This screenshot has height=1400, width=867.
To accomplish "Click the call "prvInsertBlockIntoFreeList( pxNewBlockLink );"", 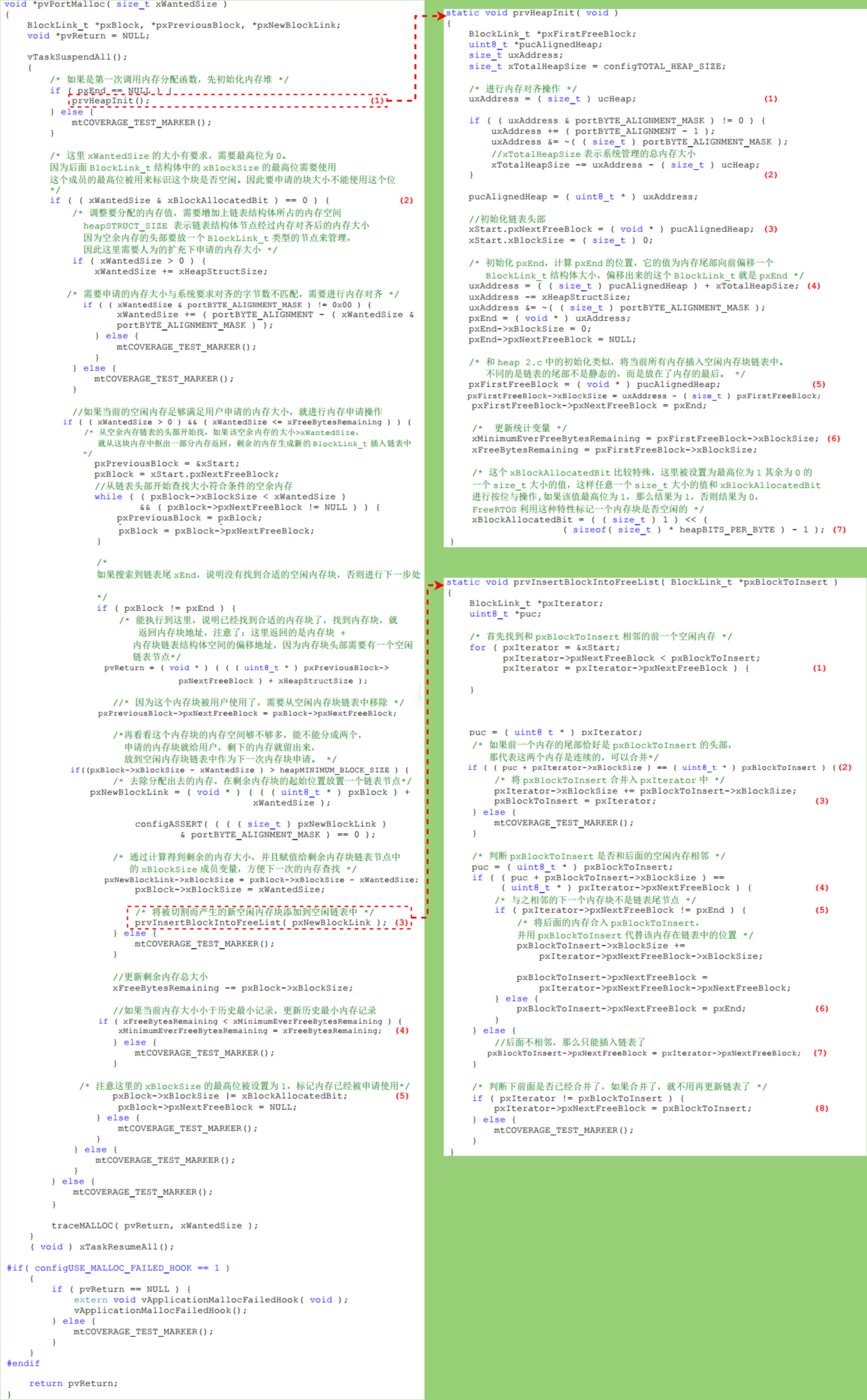I will click(261, 923).
